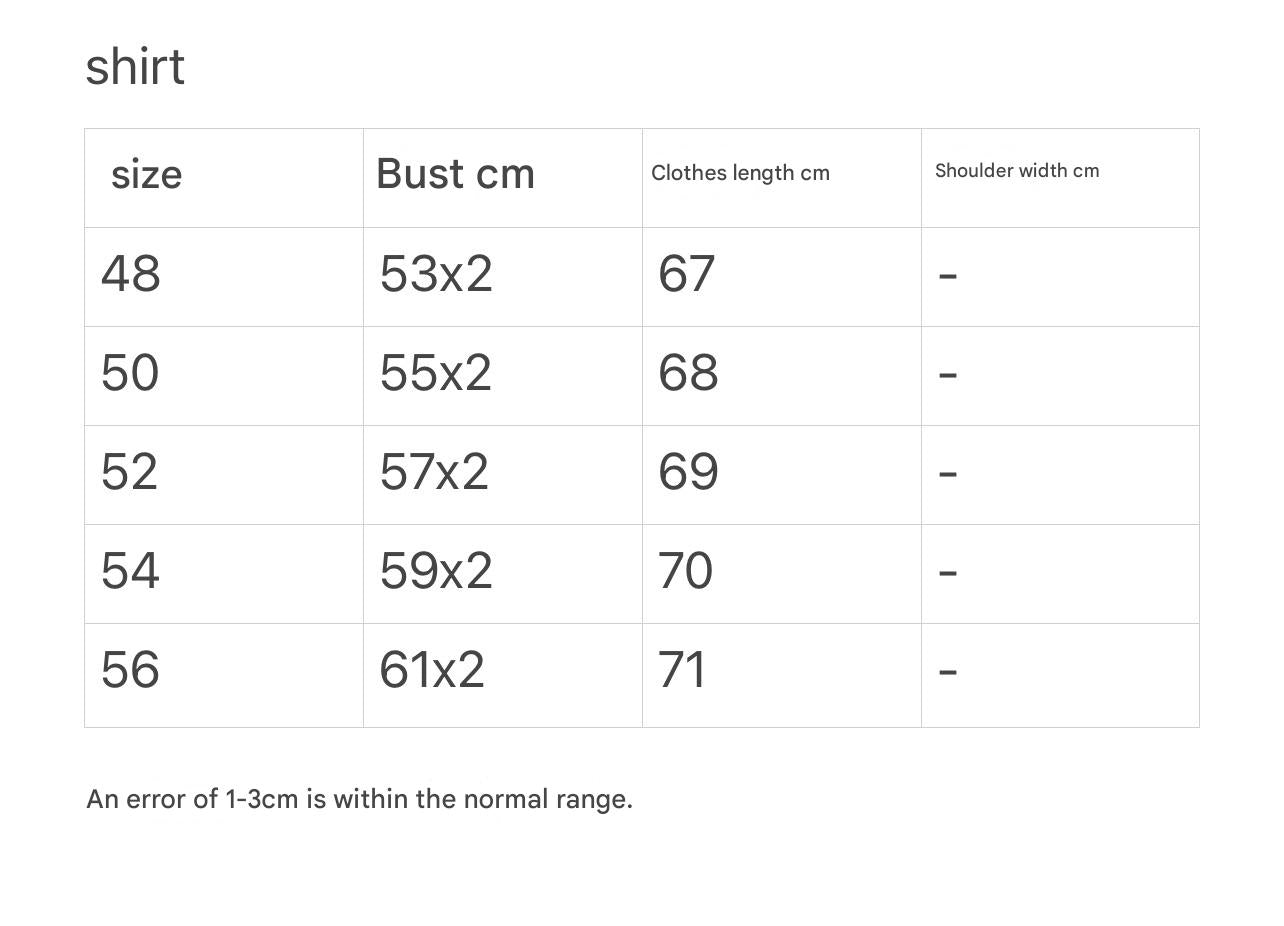Select the clothes length value 71
The image size is (1284, 926).
pos(682,670)
